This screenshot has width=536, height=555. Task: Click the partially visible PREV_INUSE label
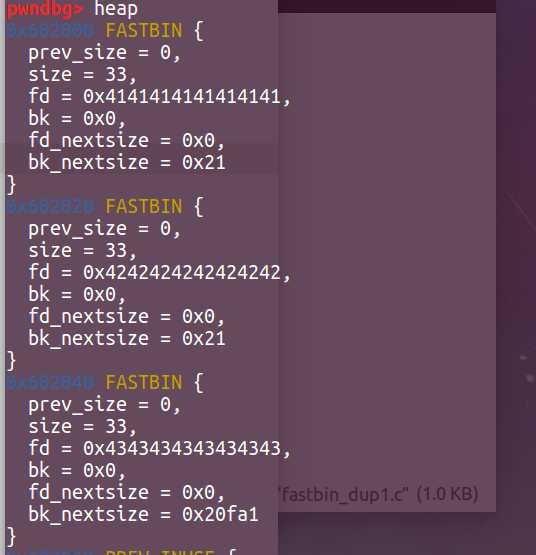[160, 551]
